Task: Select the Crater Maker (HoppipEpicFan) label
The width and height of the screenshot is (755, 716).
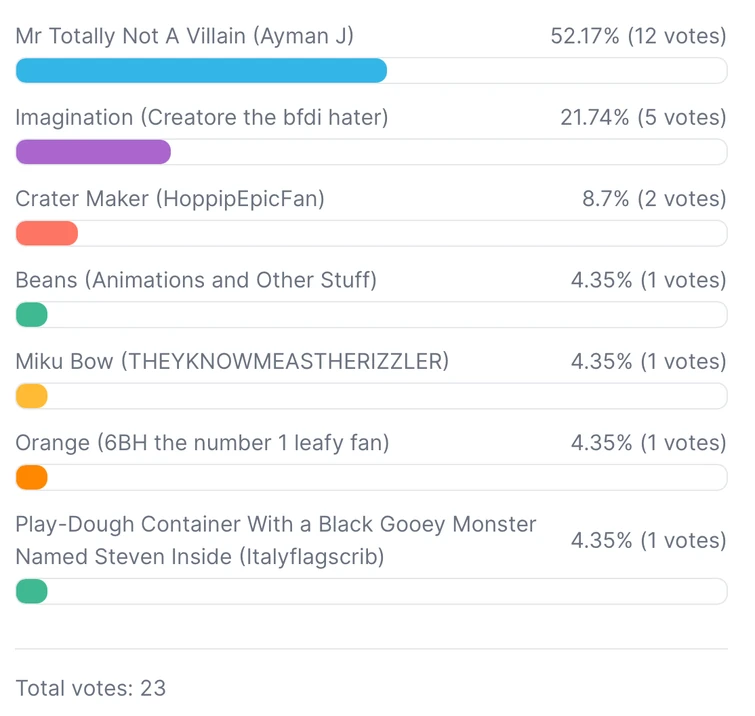Action: [170, 199]
